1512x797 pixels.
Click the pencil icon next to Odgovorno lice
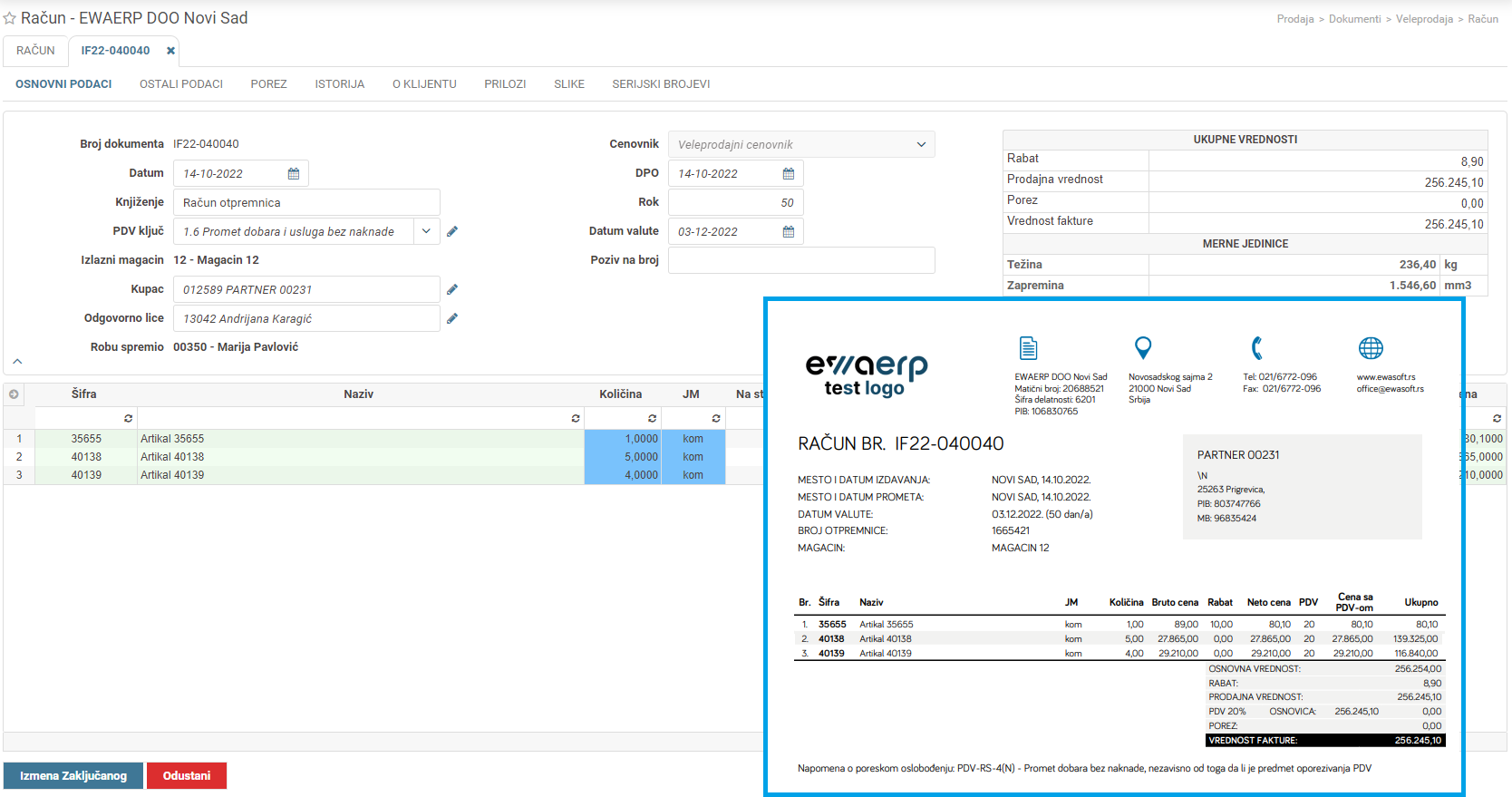452,318
